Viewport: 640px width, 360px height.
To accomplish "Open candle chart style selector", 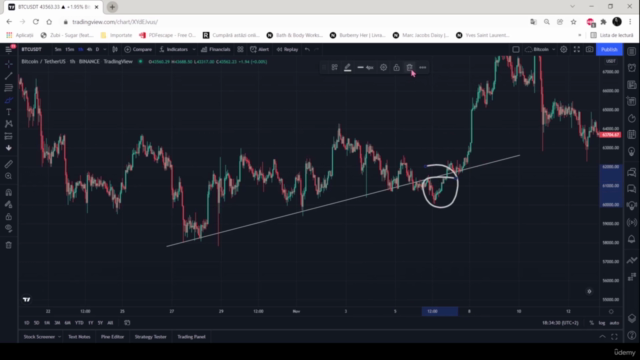I will click(115, 49).
